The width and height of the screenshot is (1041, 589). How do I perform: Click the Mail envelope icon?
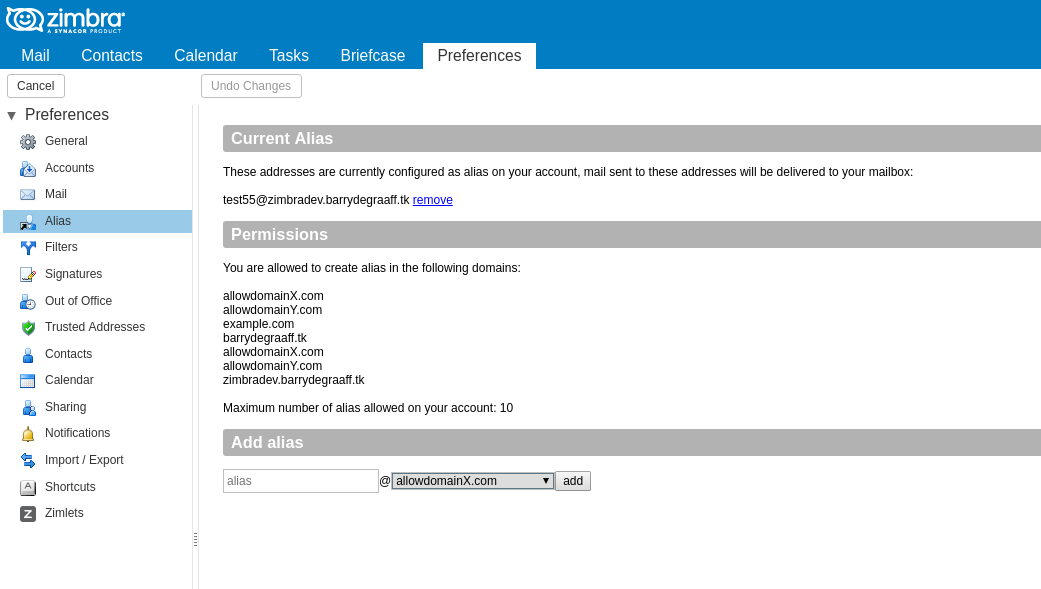pyautogui.click(x=28, y=195)
